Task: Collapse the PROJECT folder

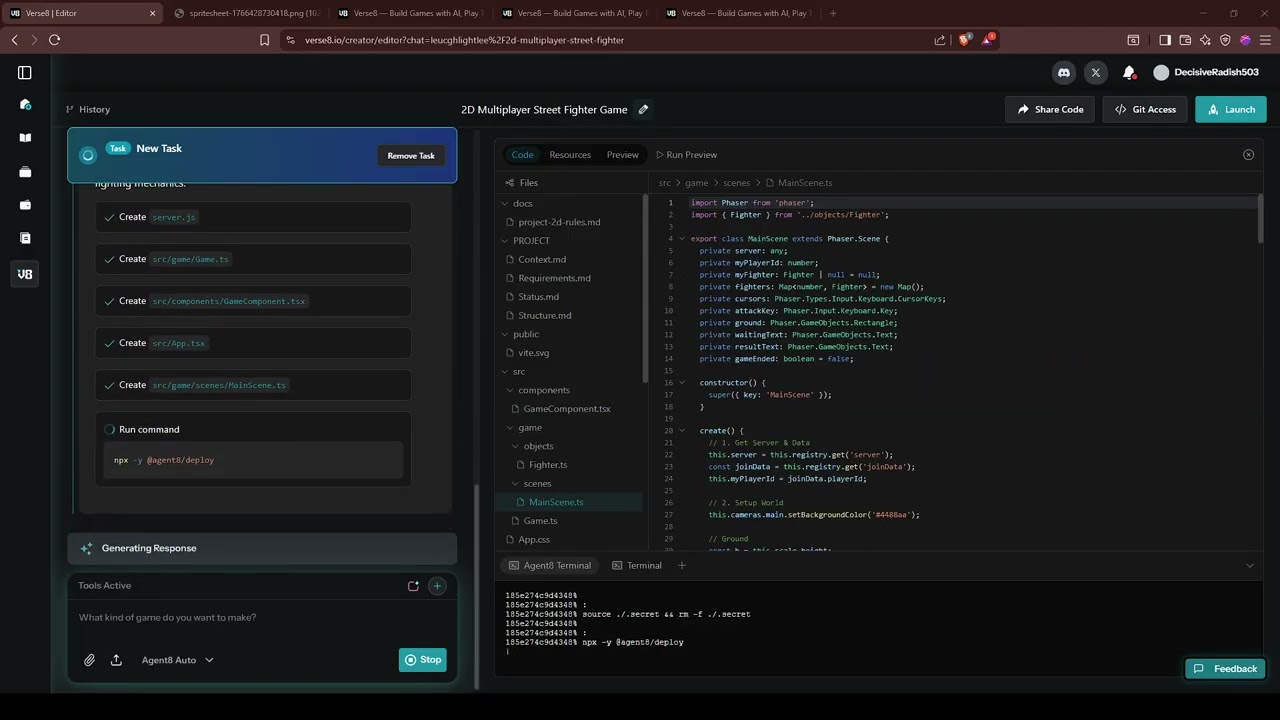Action: point(505,241)
